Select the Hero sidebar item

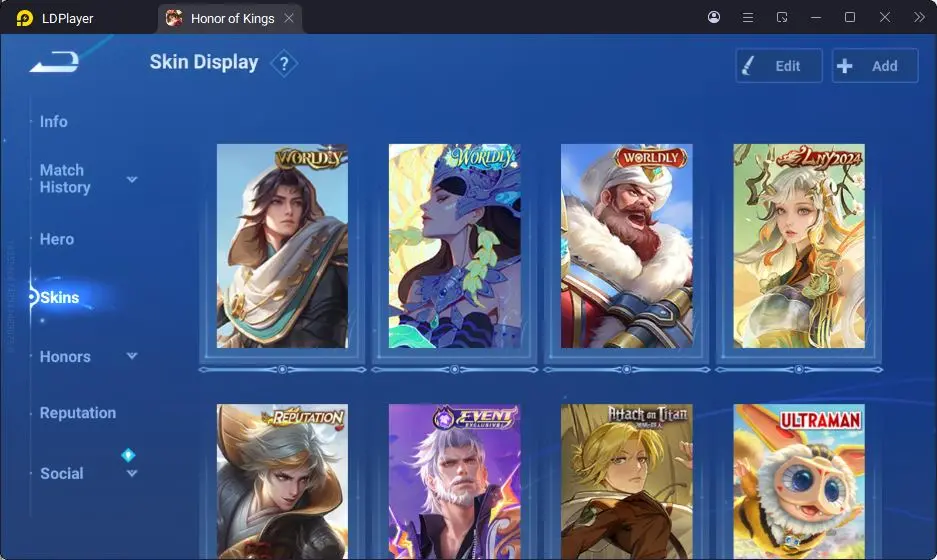[57, 239]
